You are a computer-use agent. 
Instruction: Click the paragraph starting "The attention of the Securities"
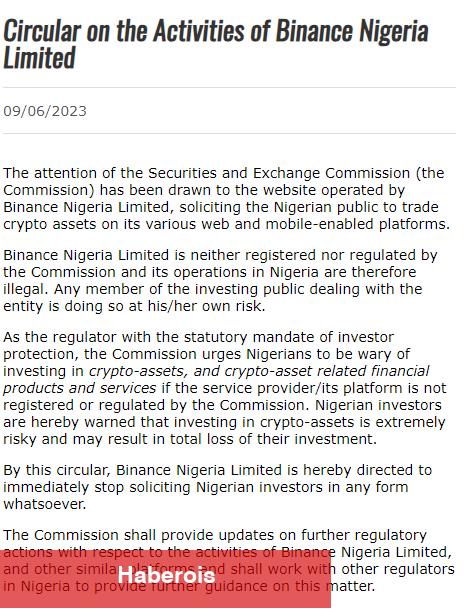[226, 198]
